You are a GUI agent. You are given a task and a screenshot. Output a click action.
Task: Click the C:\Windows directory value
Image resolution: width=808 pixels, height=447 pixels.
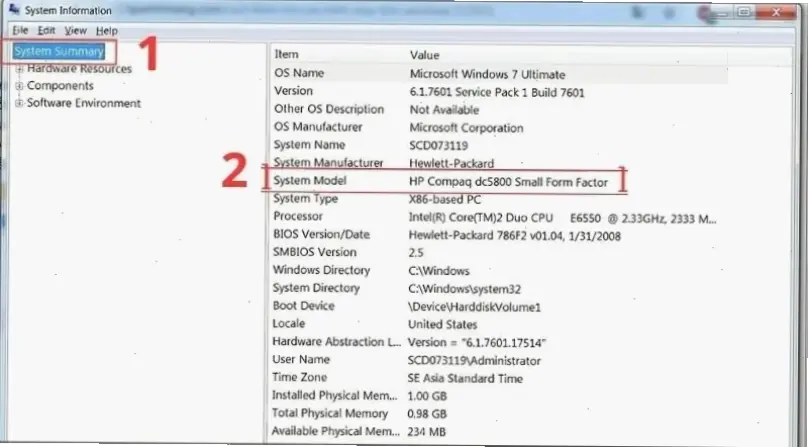pos(439,271)
